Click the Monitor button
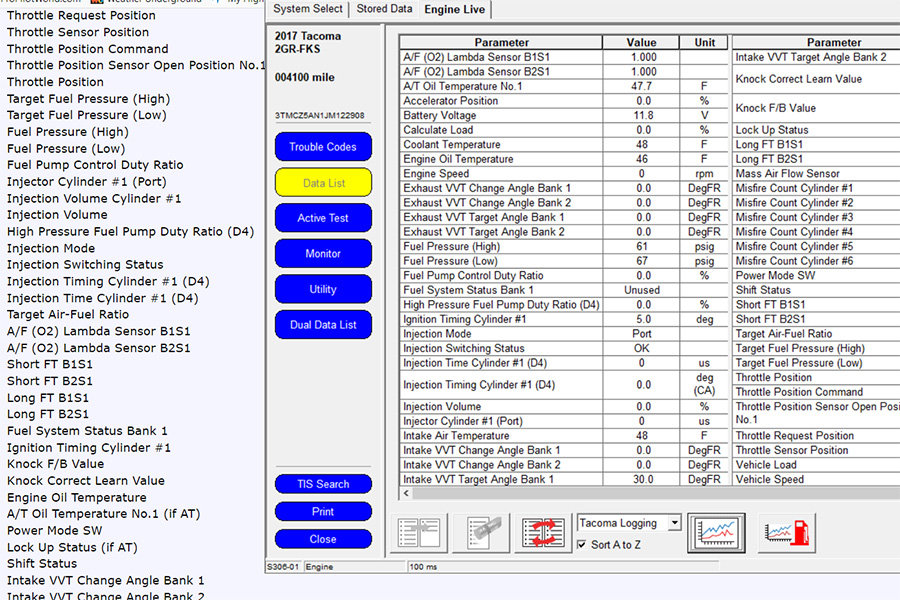Viewport: 900px width, 600px height. point(323,253)
